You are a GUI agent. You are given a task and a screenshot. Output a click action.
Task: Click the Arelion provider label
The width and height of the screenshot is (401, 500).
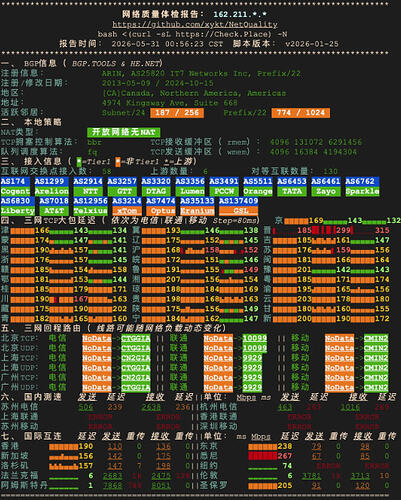pyautogui.click(x=51, y=191)
